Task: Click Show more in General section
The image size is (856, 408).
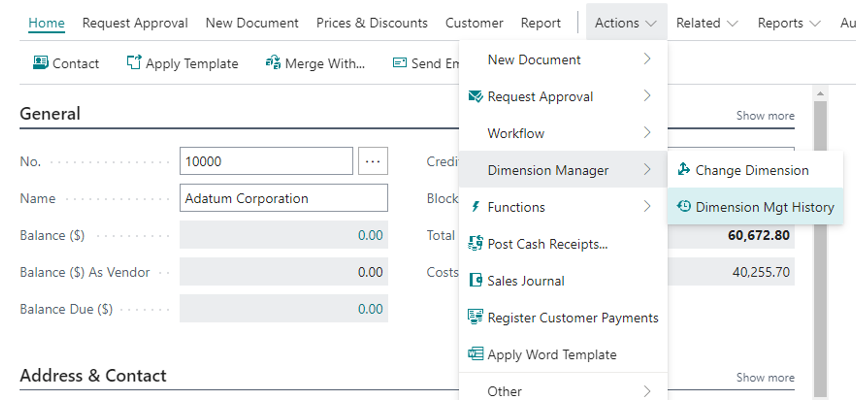Action: [765, 116]
